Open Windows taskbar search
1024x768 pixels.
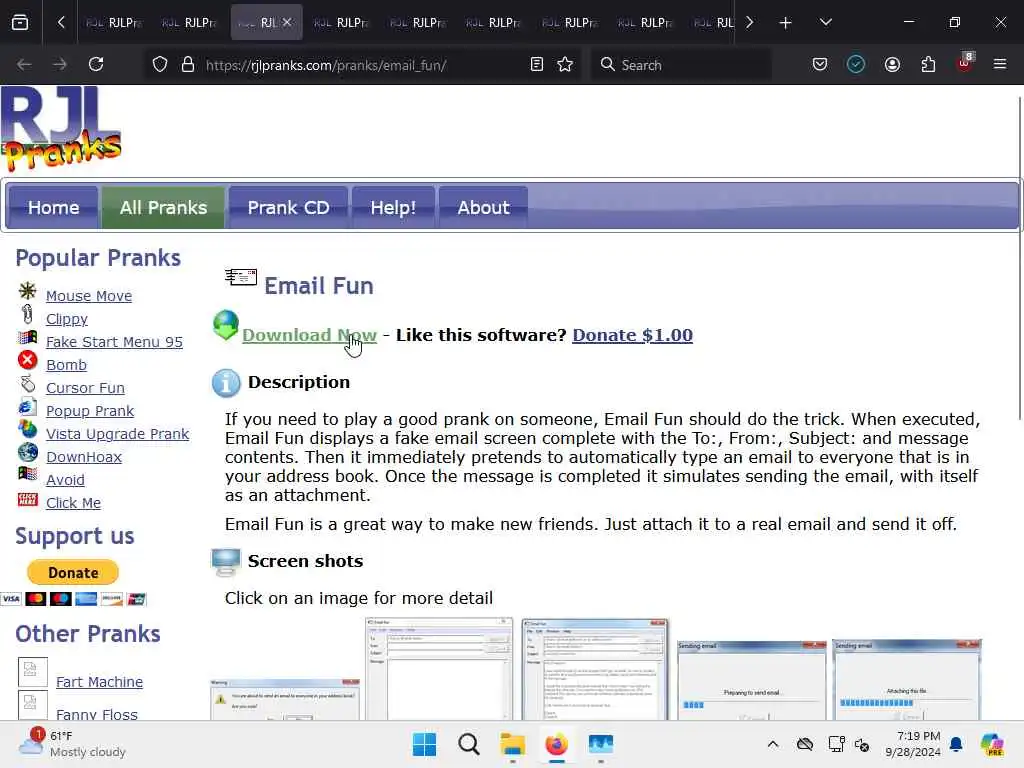(x=468, y=744)
